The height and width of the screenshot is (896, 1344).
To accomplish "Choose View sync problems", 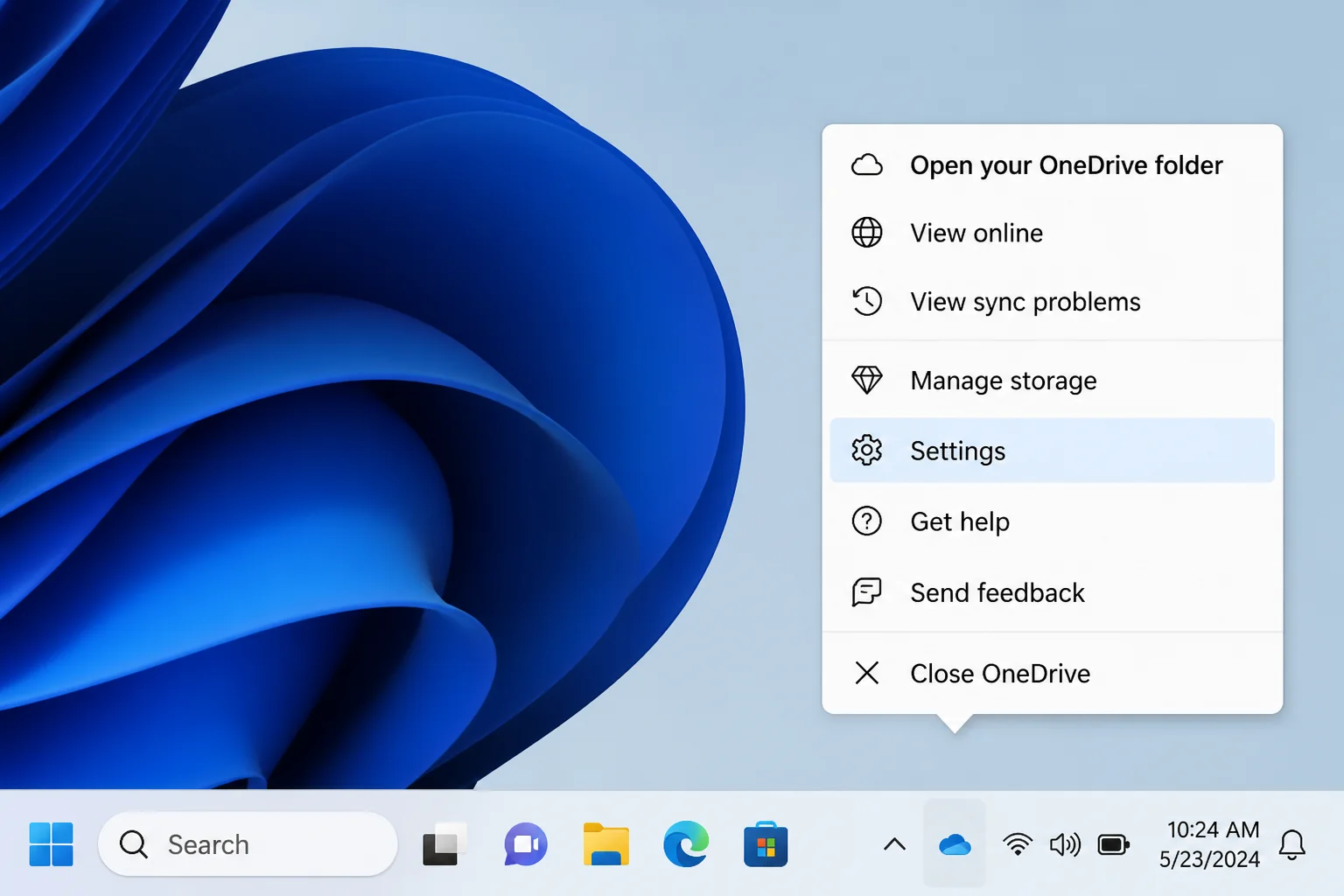I will [1052, 302].
